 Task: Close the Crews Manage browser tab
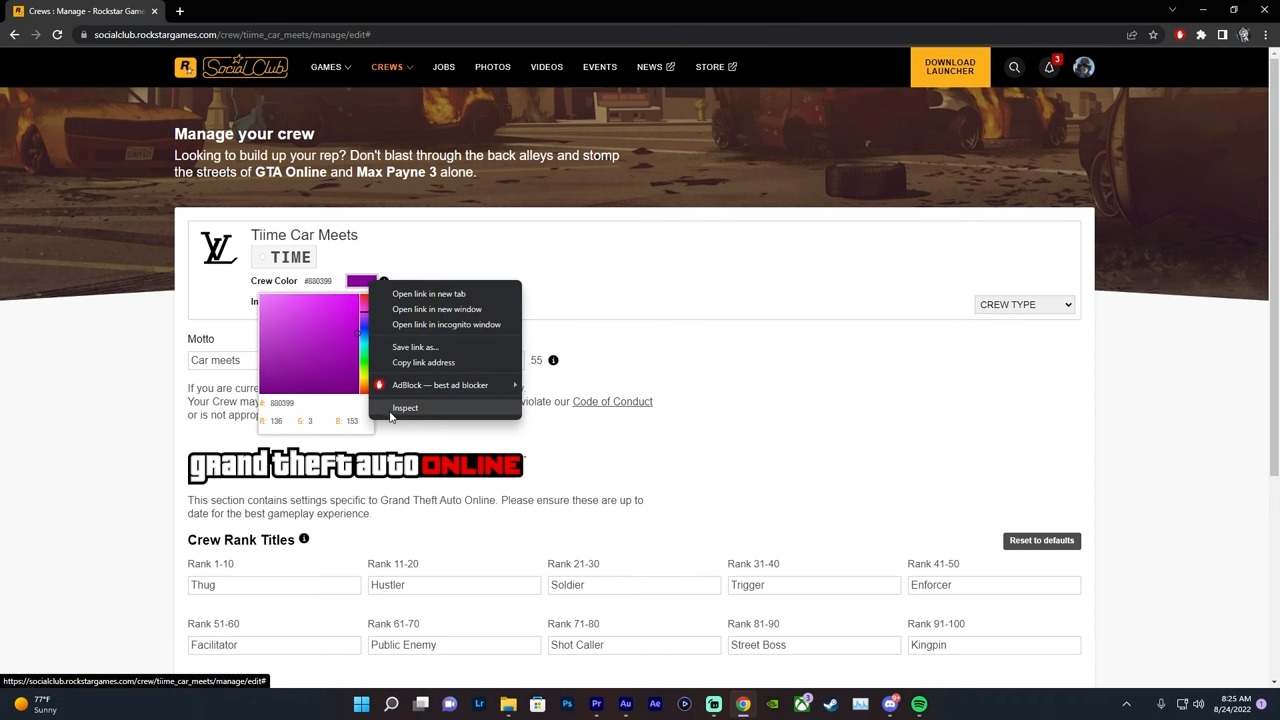[x=155, y=11]
